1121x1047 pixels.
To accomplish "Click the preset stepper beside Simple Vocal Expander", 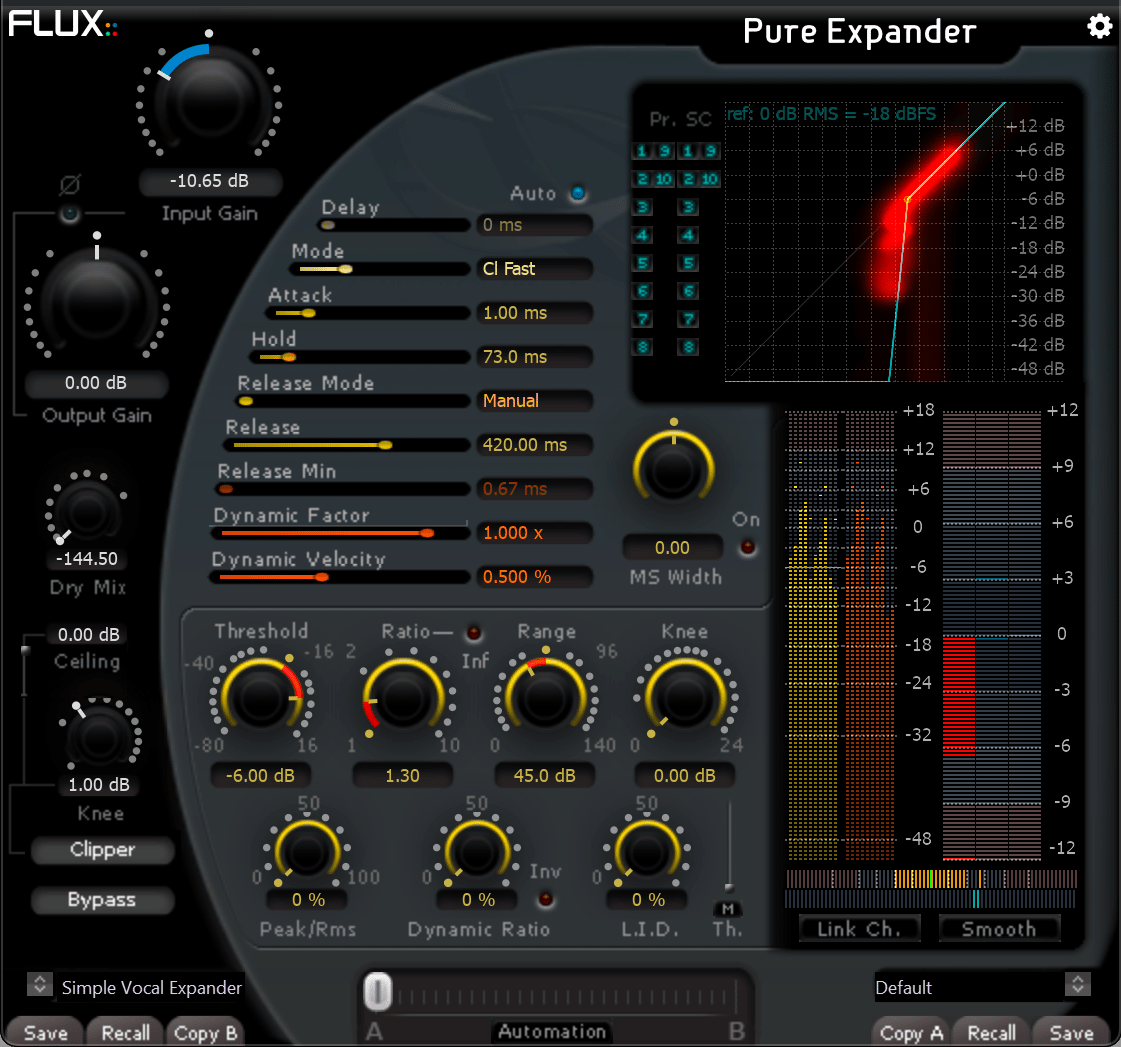I will pyautogui.click(x=40, y=985).
